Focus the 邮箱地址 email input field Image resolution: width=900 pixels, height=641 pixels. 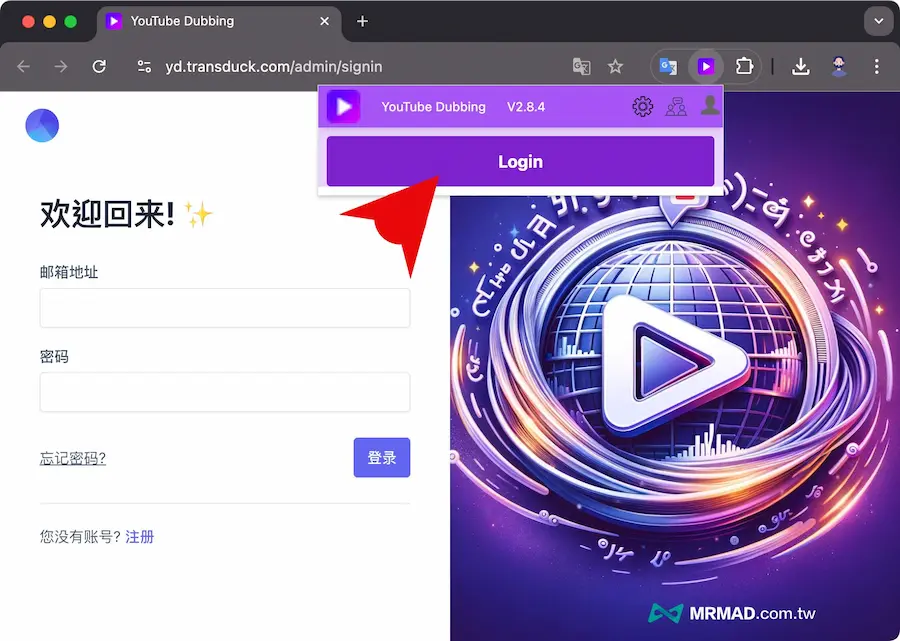pyautogui.click(x=225, y=308)
